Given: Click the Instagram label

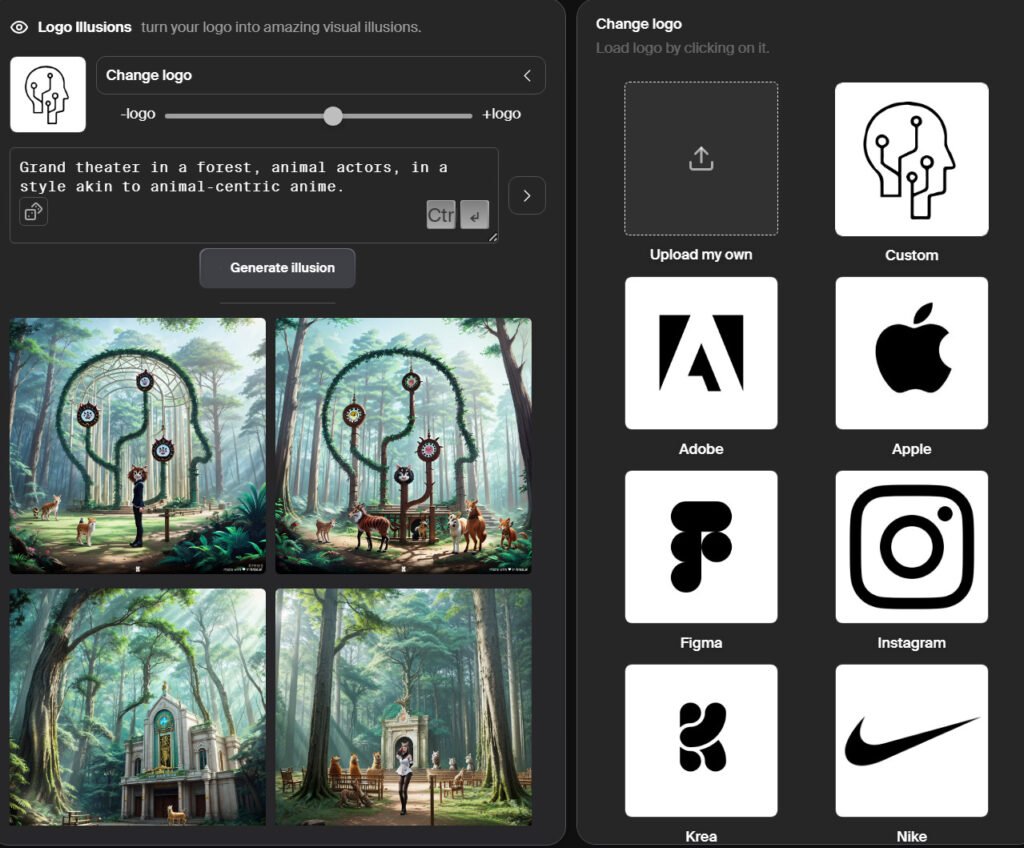Looking at the screenshot, I should [912, 643].
